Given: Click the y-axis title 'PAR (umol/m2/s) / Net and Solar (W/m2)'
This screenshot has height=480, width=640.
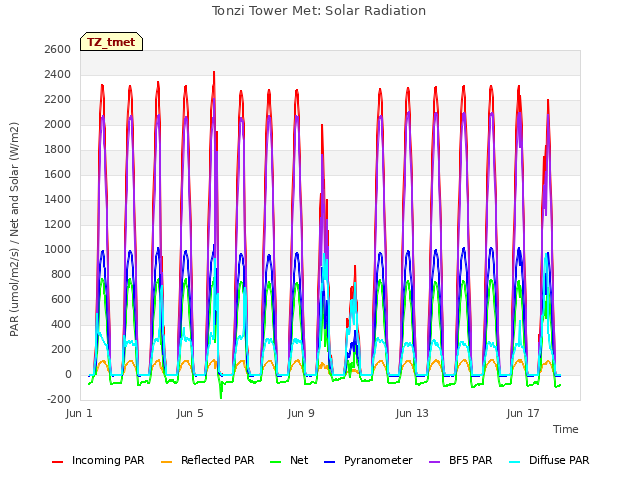Looking at the screenshot, I should pyautogui.click(x=14, y=229).
